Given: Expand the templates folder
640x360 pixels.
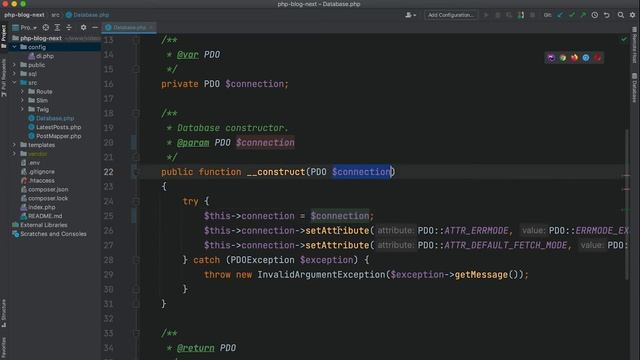Looking at the screenshot, I should click(14, 145).
